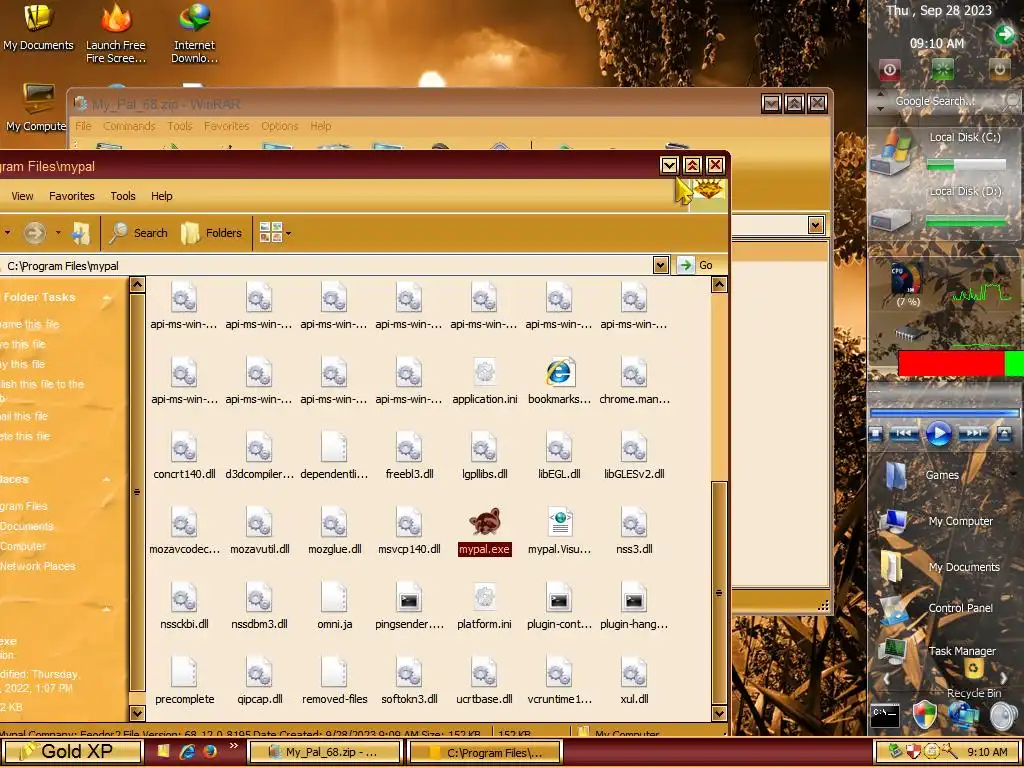
Task: Select omni.ja file
Action: (334, 607)
